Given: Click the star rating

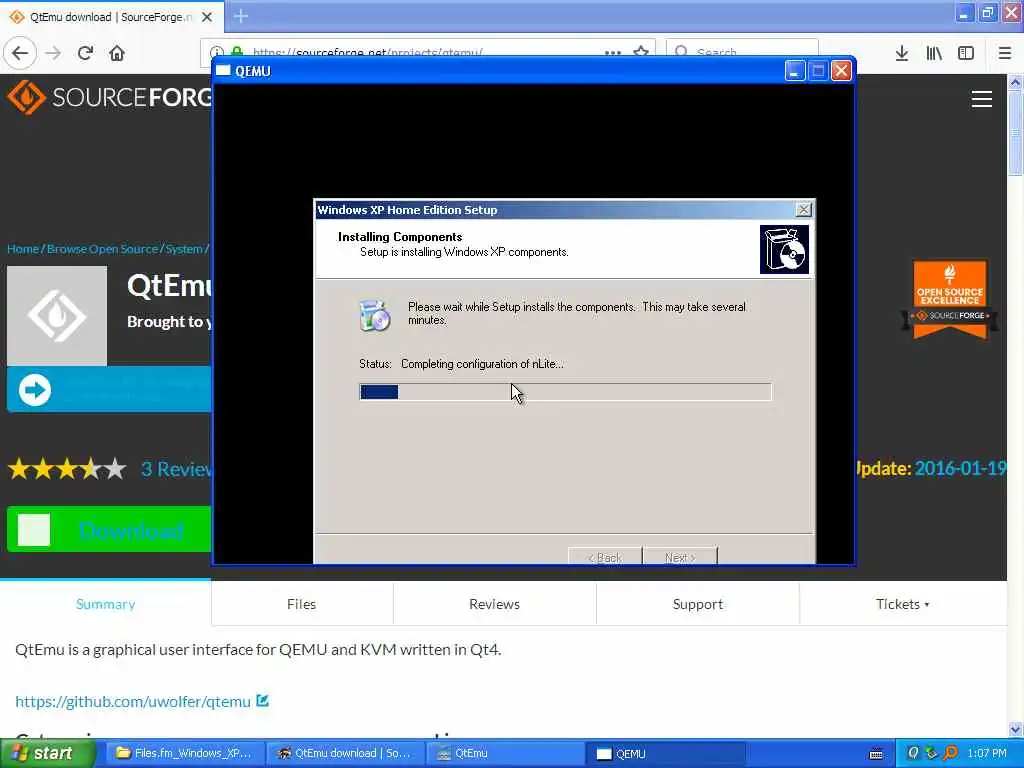Looking at the screenshot, I should [x=67, y=469].
